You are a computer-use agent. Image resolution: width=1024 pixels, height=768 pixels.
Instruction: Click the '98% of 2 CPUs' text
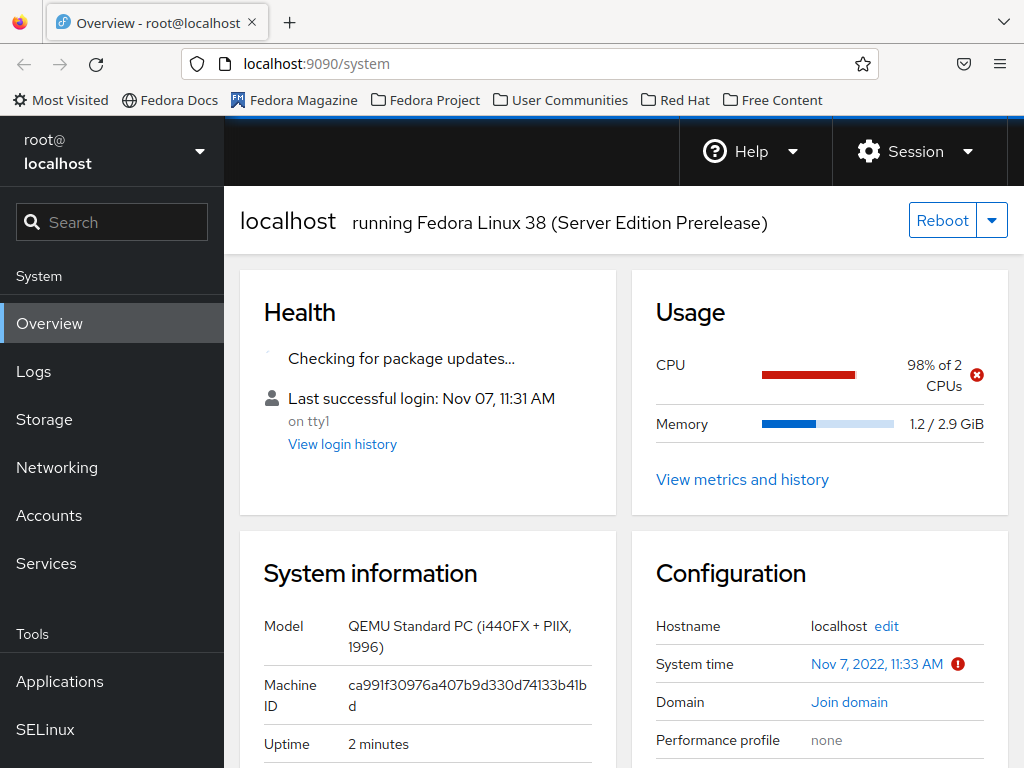(x=934, y=376)
